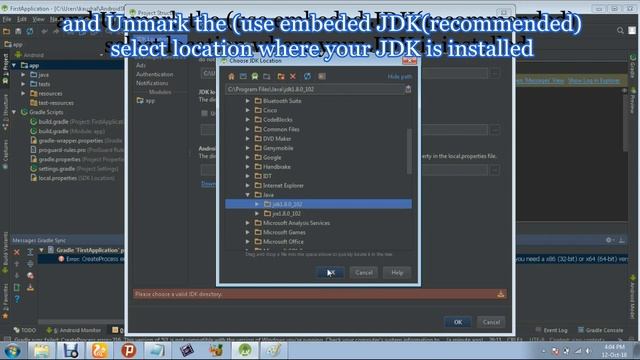
Task: Click the project directory icon in JDK chooser
Action: tap(255, 76)
